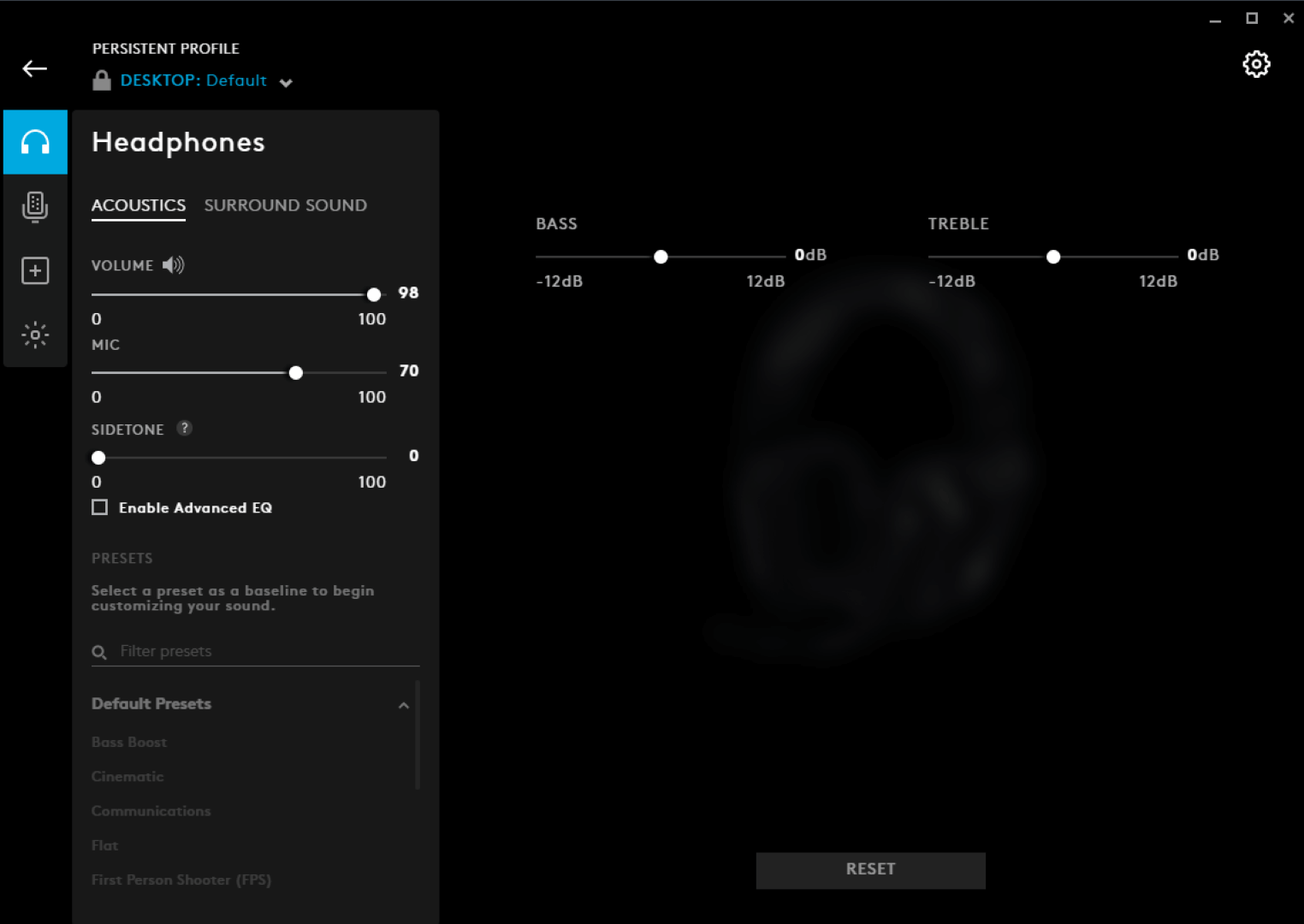Show Sidetone help question mark
This screenshot has width=1304, height=924.
(184, 428)
